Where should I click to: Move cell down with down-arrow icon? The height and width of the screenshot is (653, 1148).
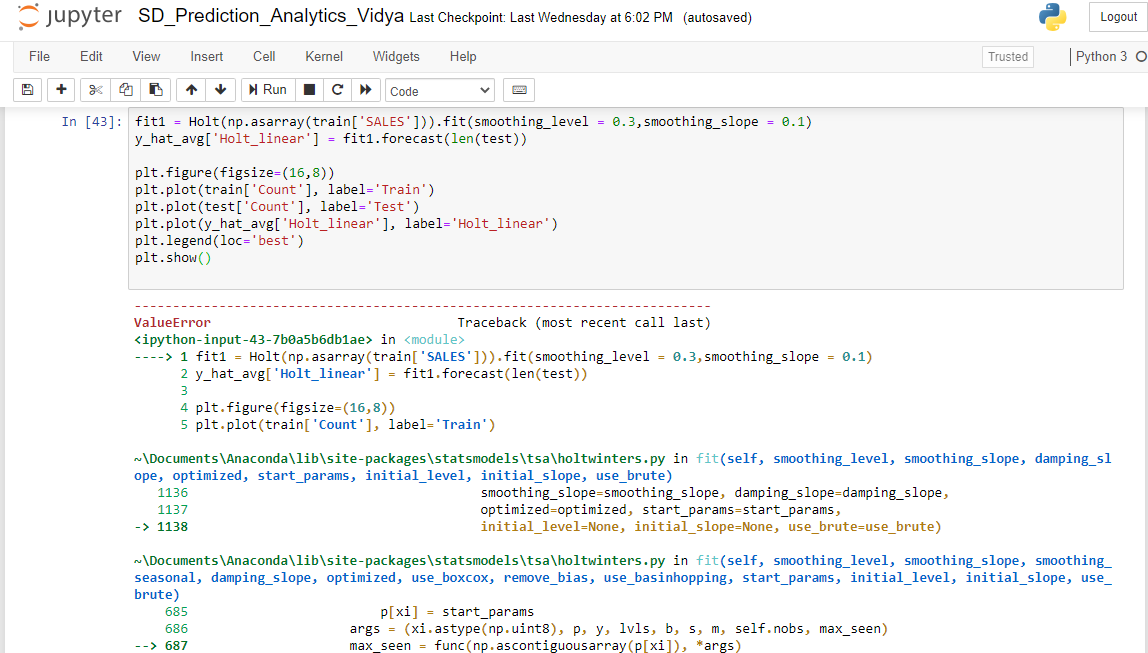pyautogui.click(x=219, y=89)
